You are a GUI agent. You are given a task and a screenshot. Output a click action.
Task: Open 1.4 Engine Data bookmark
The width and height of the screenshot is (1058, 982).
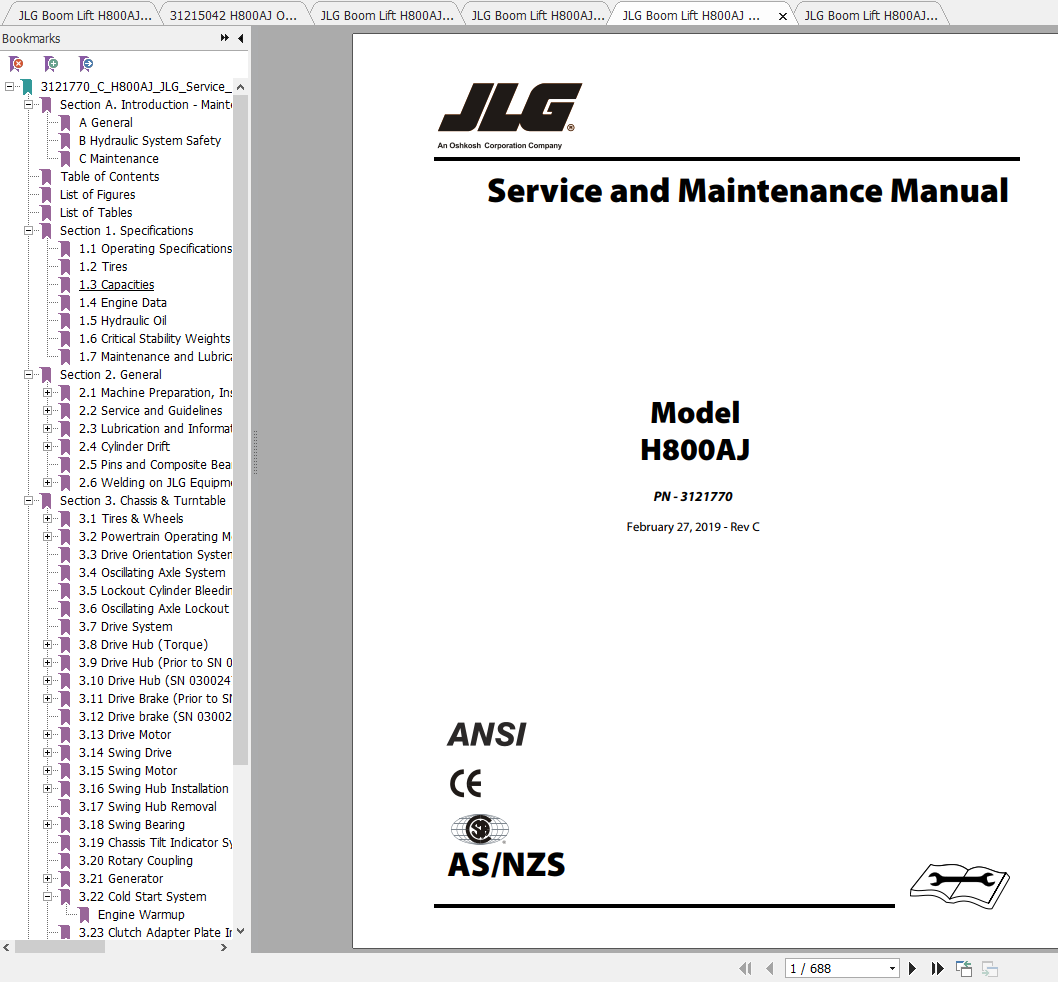(123, 302)
